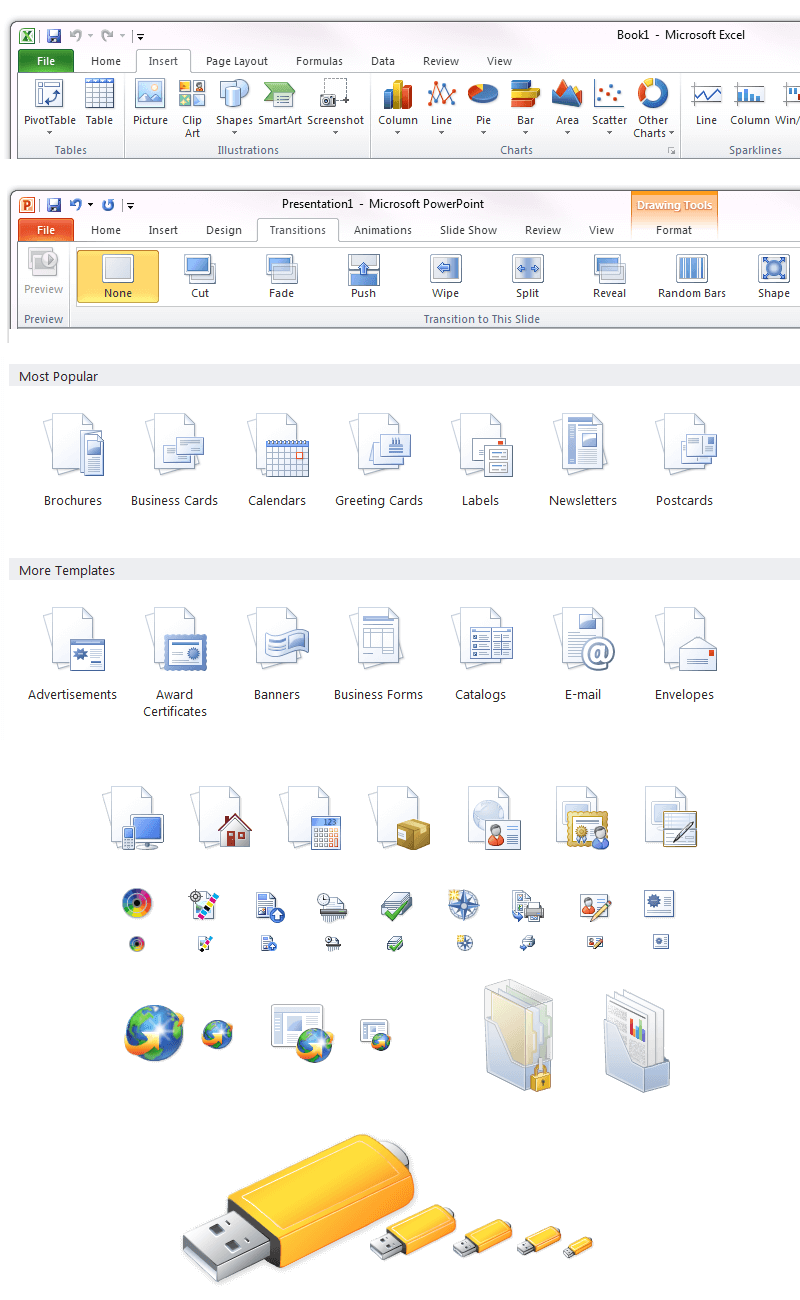Open the Scatter chart dropdown
This screenshot has height=1300, width=800.
coord(609,109)
